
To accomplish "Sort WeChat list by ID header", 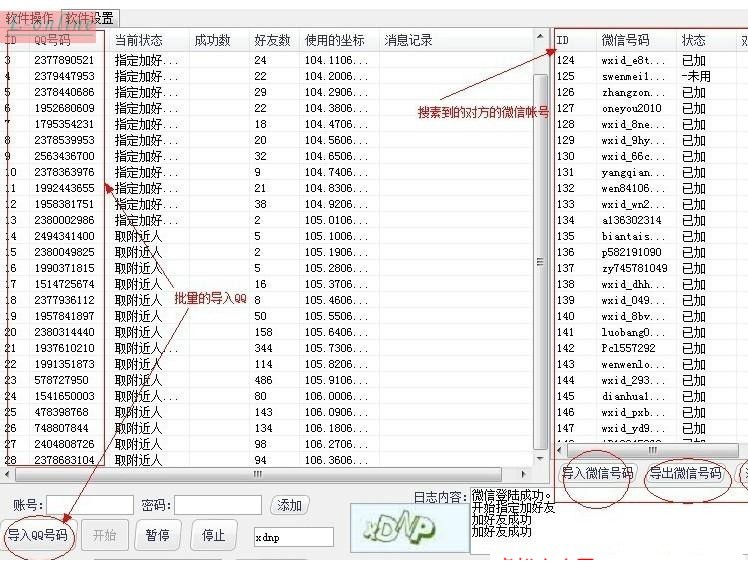I will [563, 40].
